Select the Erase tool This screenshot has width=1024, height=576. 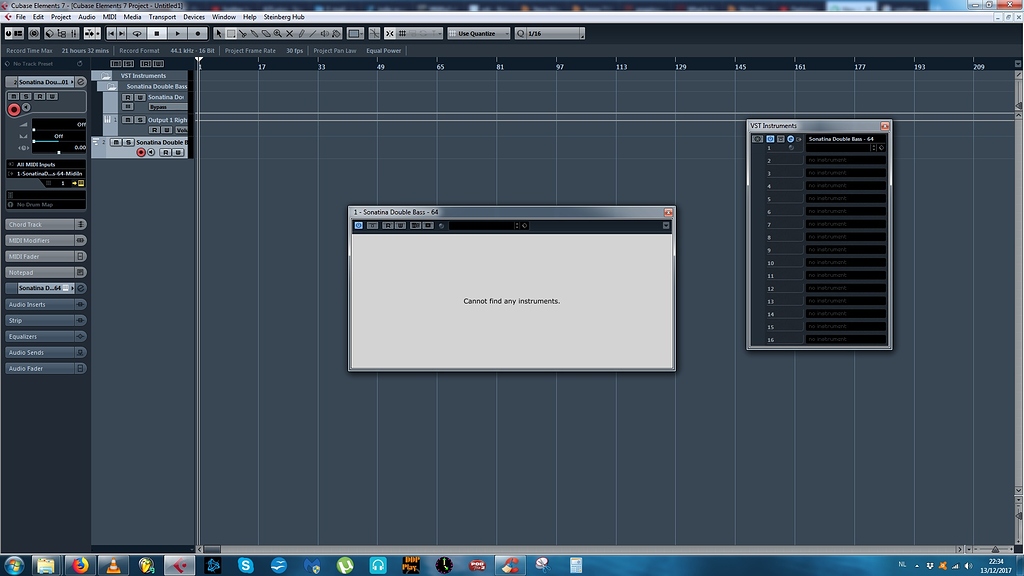[x=266, y=33]
